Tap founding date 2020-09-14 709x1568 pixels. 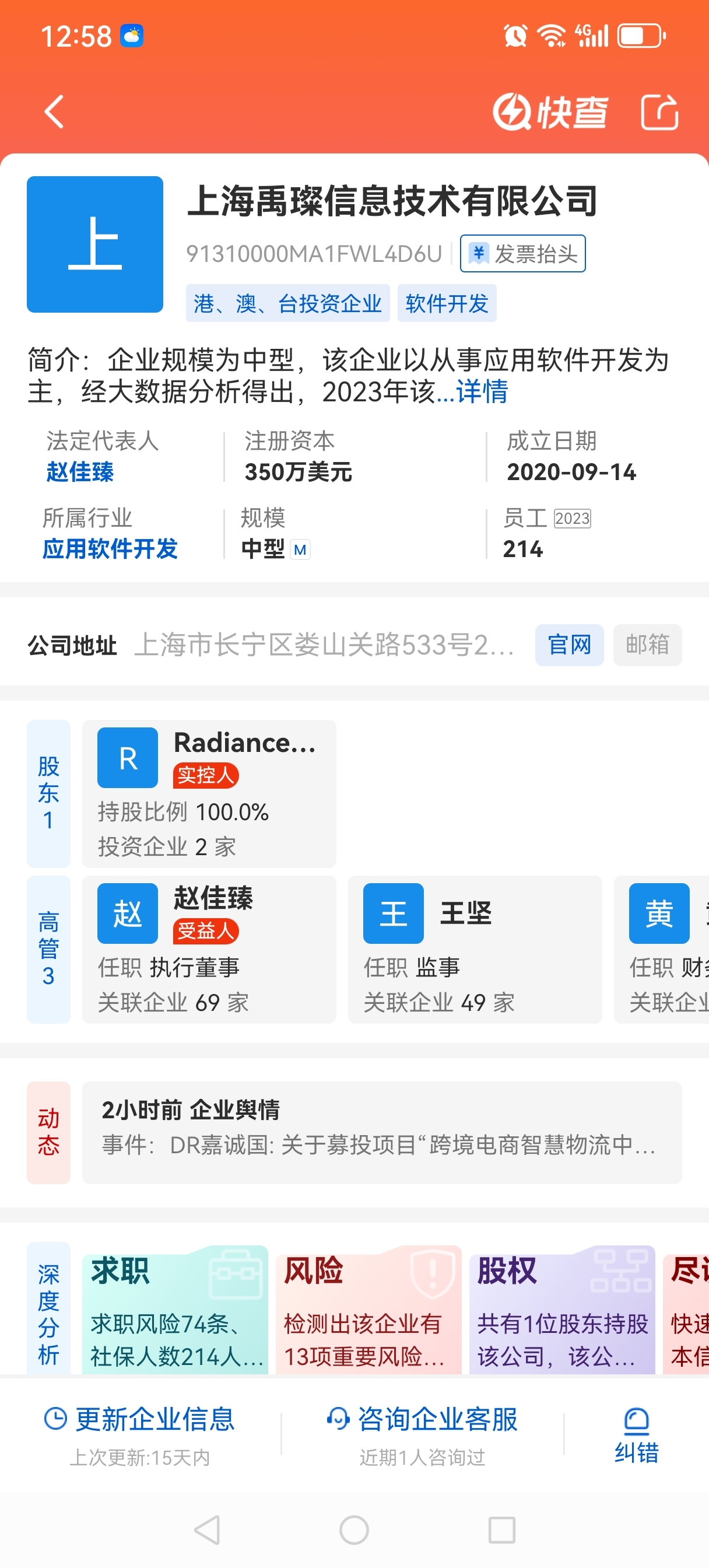click(x=571, y=472)
